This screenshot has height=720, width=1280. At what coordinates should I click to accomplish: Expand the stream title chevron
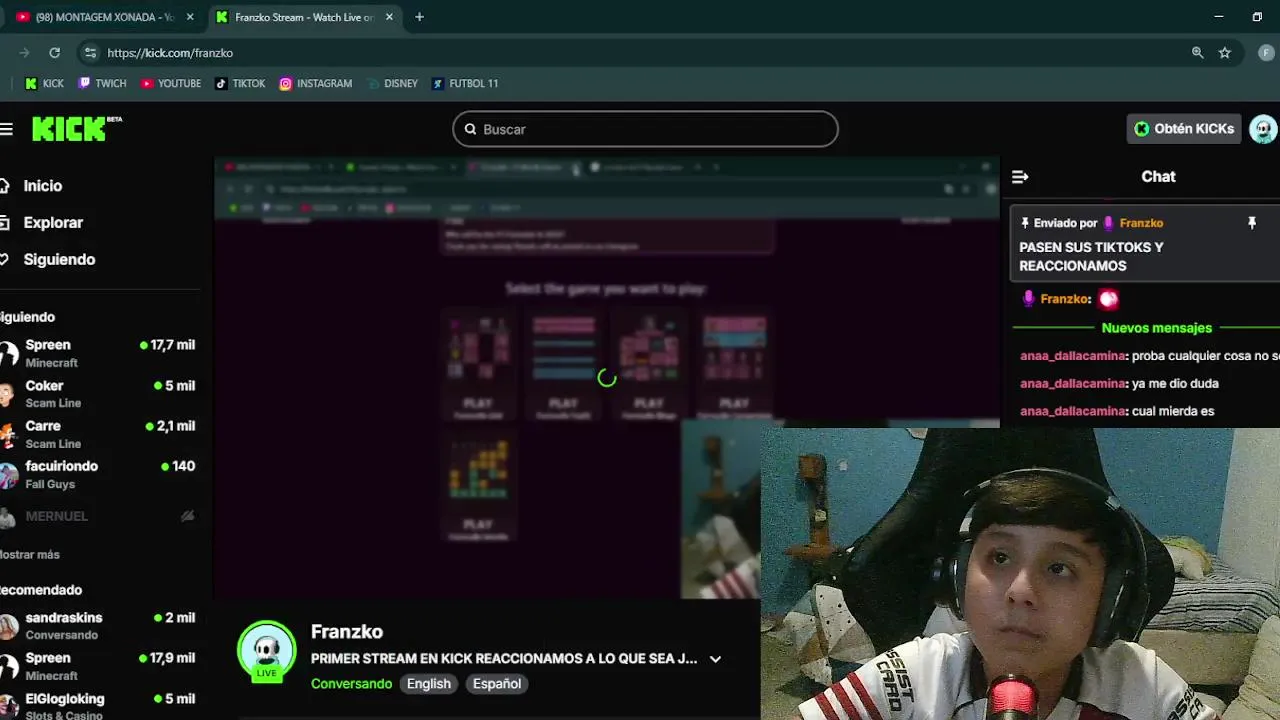pyautogui.click(x=715, y=659)
